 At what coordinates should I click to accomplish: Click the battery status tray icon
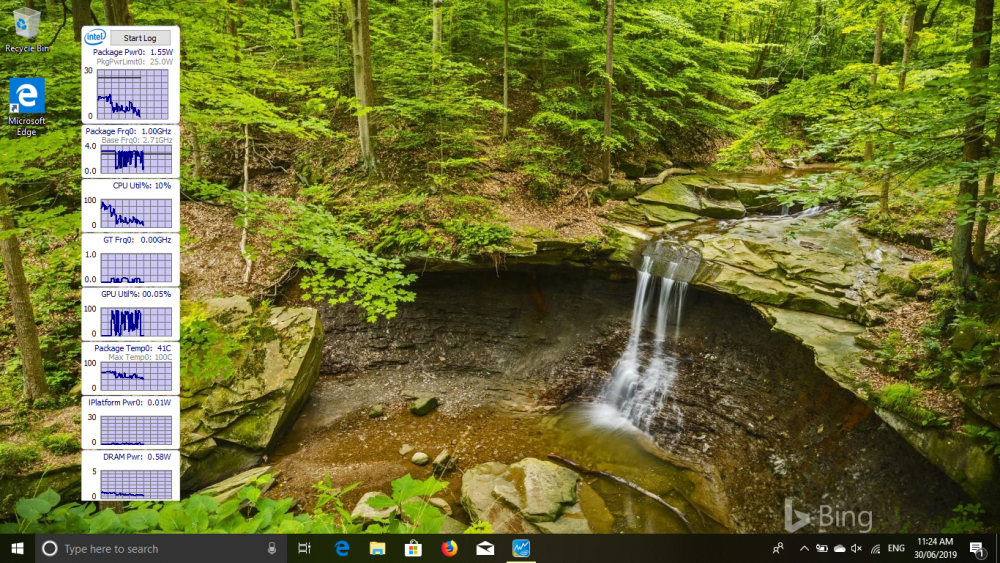(x=821, y=548)
